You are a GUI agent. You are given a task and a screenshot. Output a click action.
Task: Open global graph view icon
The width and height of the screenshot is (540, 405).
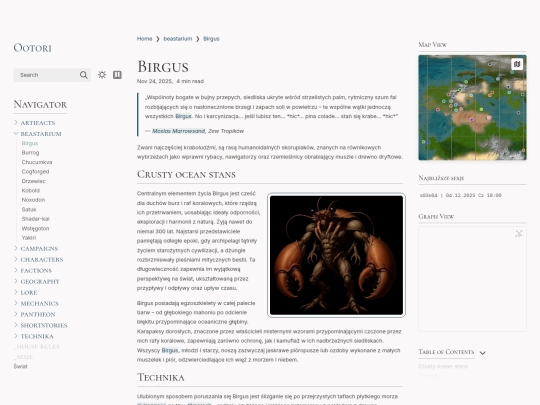519,233
